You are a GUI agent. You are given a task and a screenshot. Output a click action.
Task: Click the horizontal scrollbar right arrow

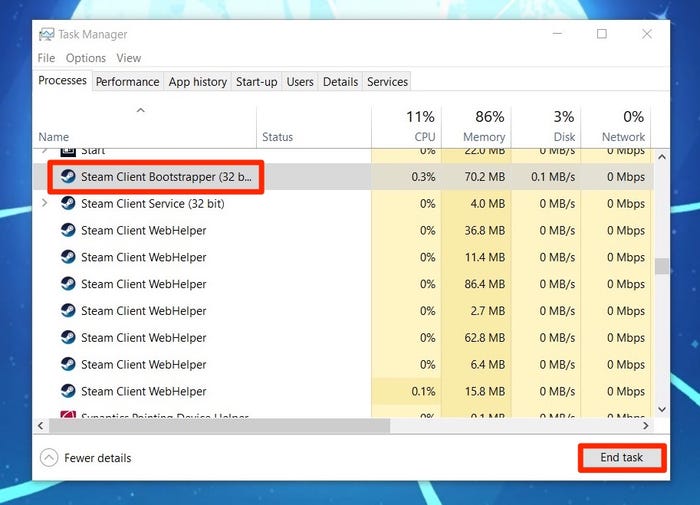[x=646, y=426]
